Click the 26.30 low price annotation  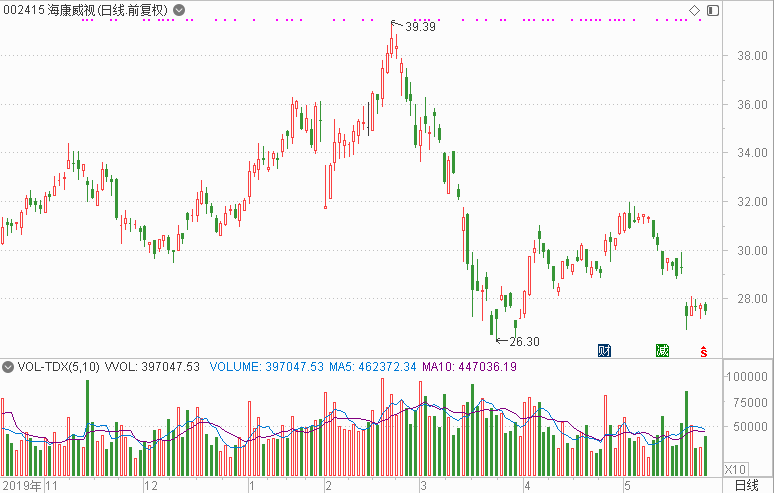point(524,341)
